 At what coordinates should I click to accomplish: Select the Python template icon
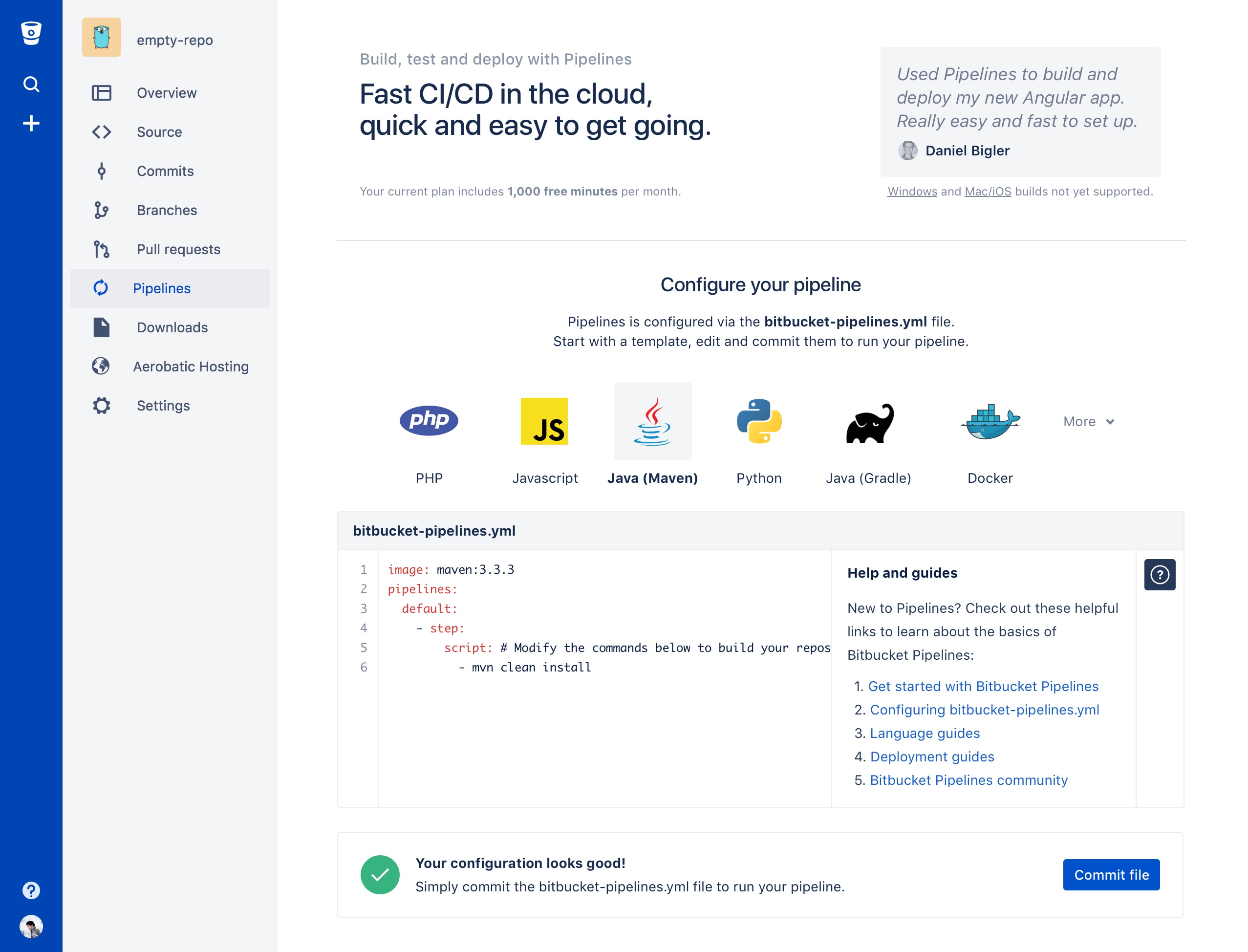pos(759,421)
